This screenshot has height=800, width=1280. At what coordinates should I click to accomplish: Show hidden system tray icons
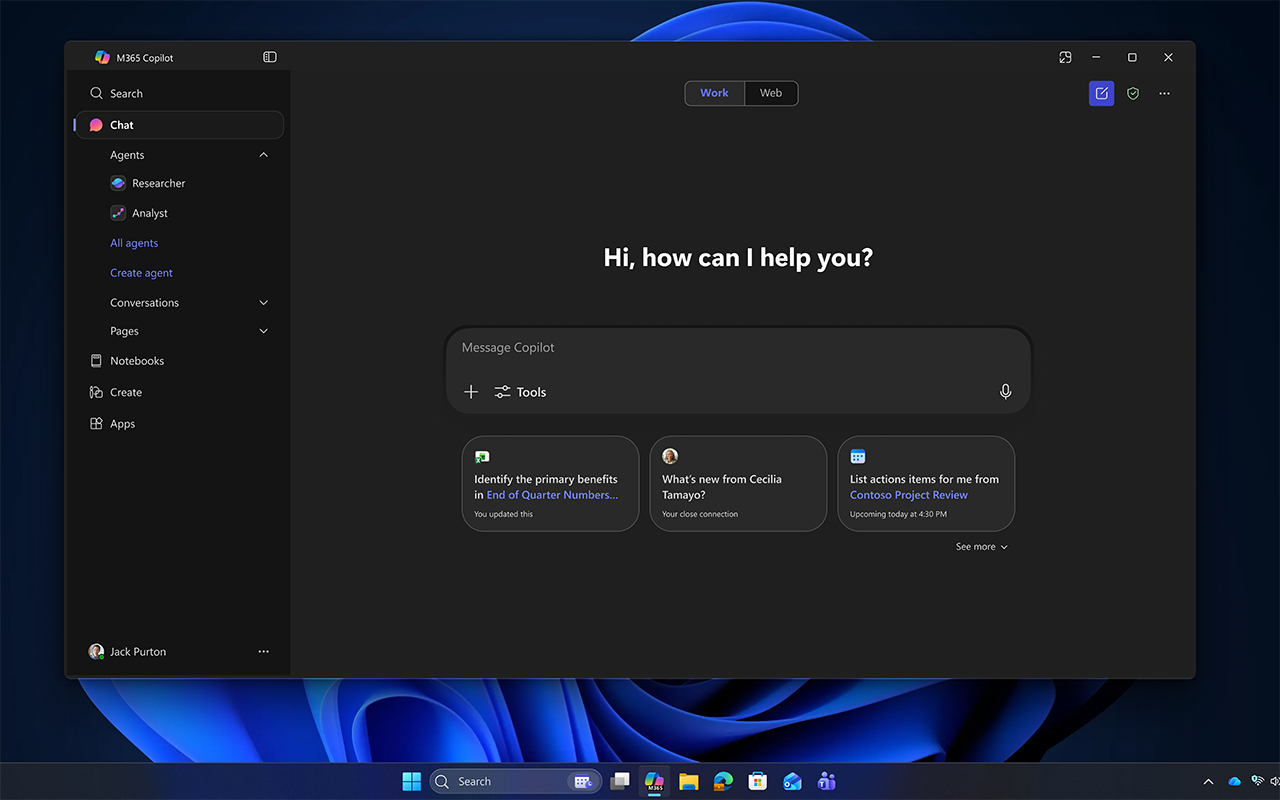[x=1208, y=781]
